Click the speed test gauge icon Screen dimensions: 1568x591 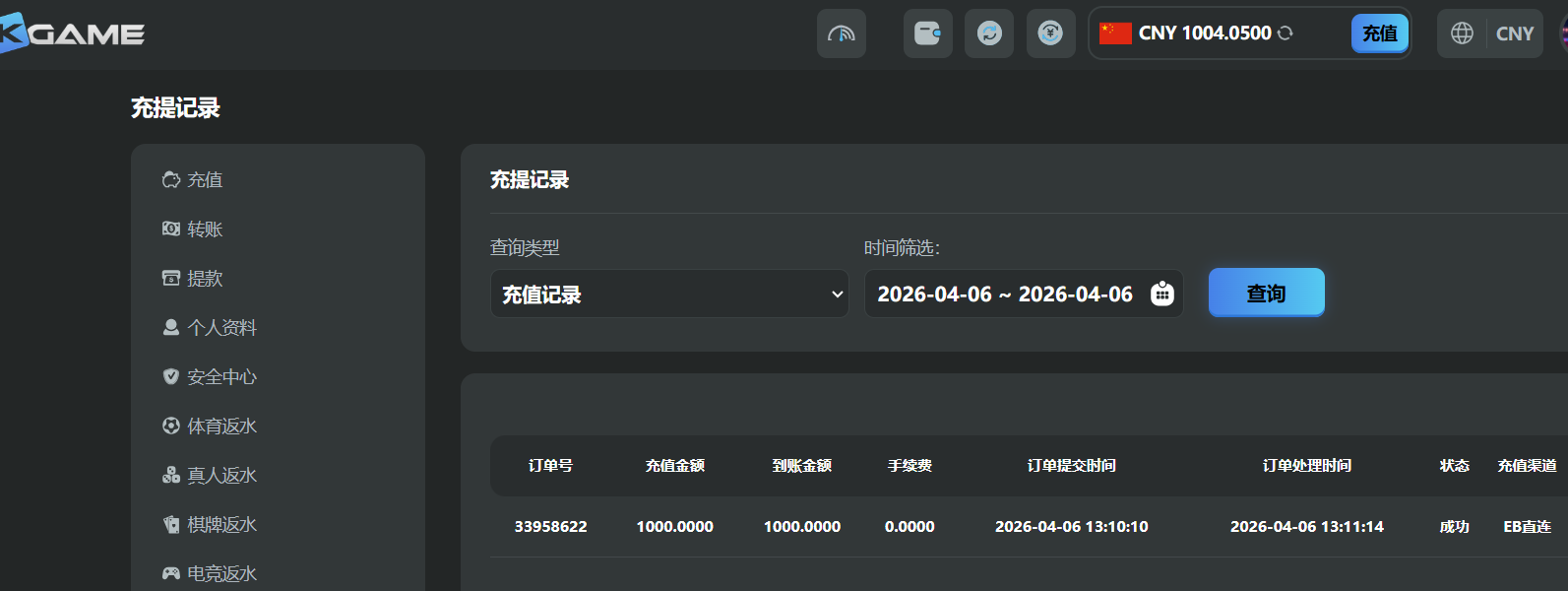841,33
